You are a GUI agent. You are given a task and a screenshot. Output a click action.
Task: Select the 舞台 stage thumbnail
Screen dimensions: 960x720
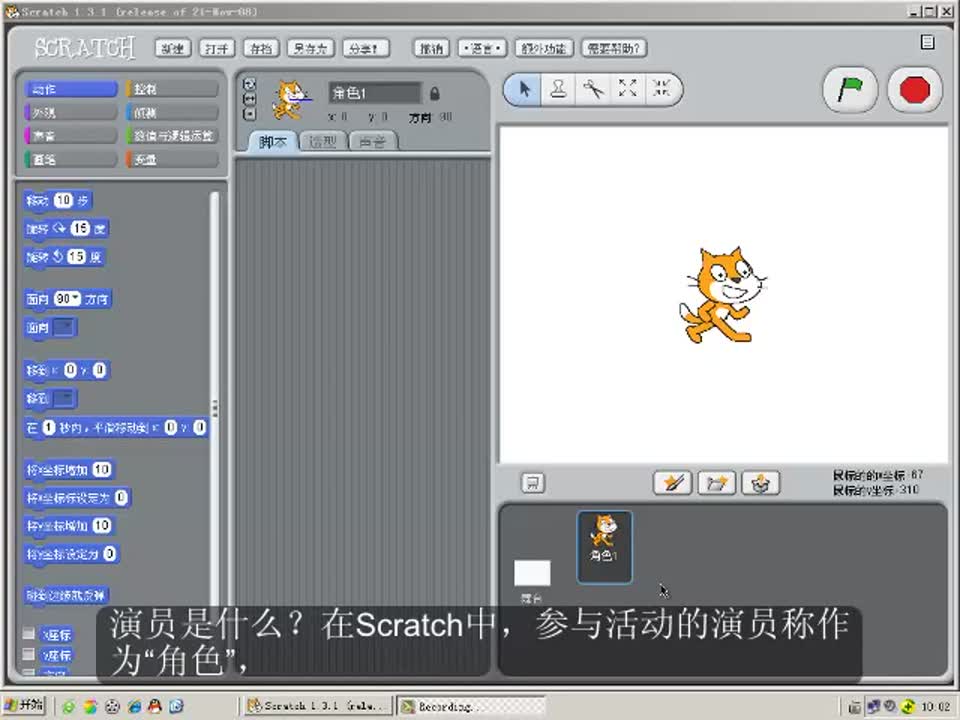532,576
